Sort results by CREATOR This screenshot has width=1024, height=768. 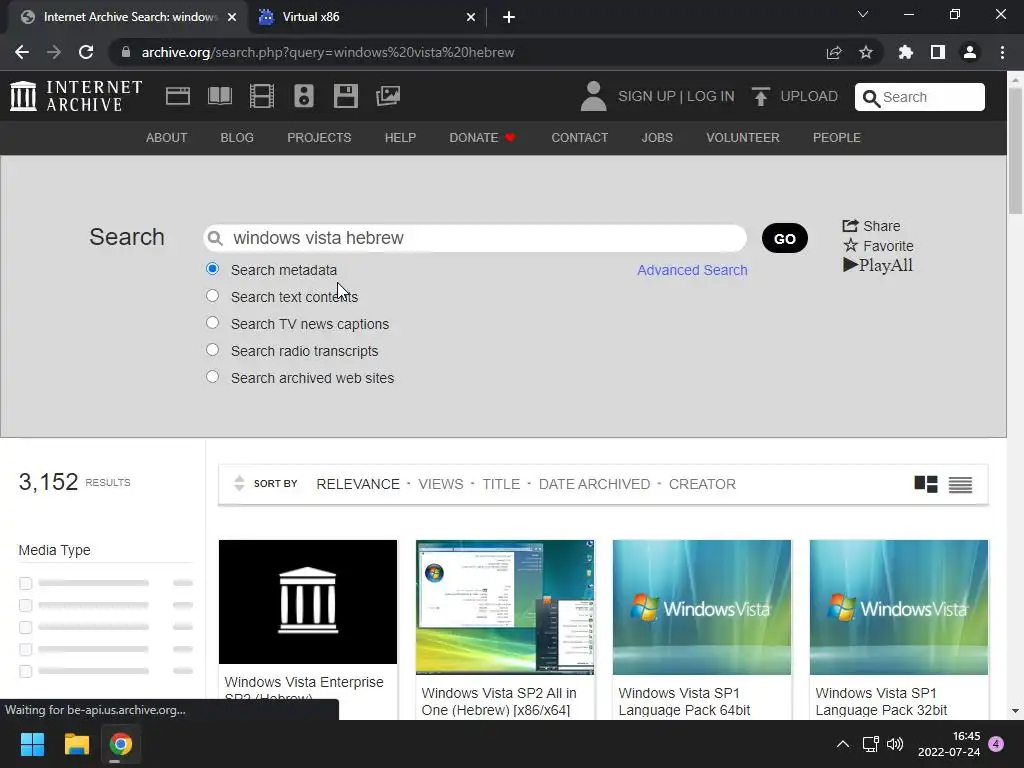pyautogui.click(x=702, y=484)
